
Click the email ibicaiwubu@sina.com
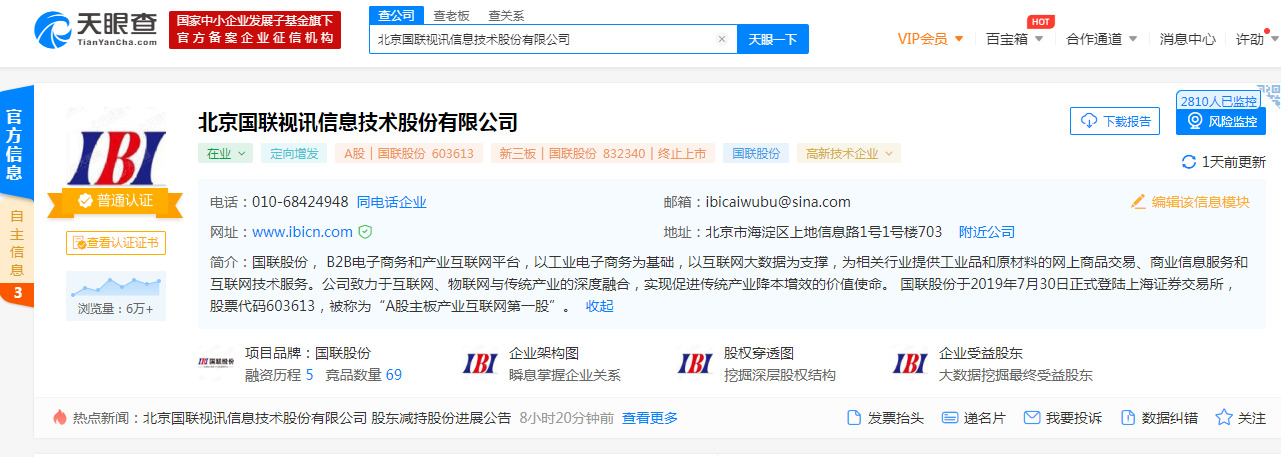778,202
